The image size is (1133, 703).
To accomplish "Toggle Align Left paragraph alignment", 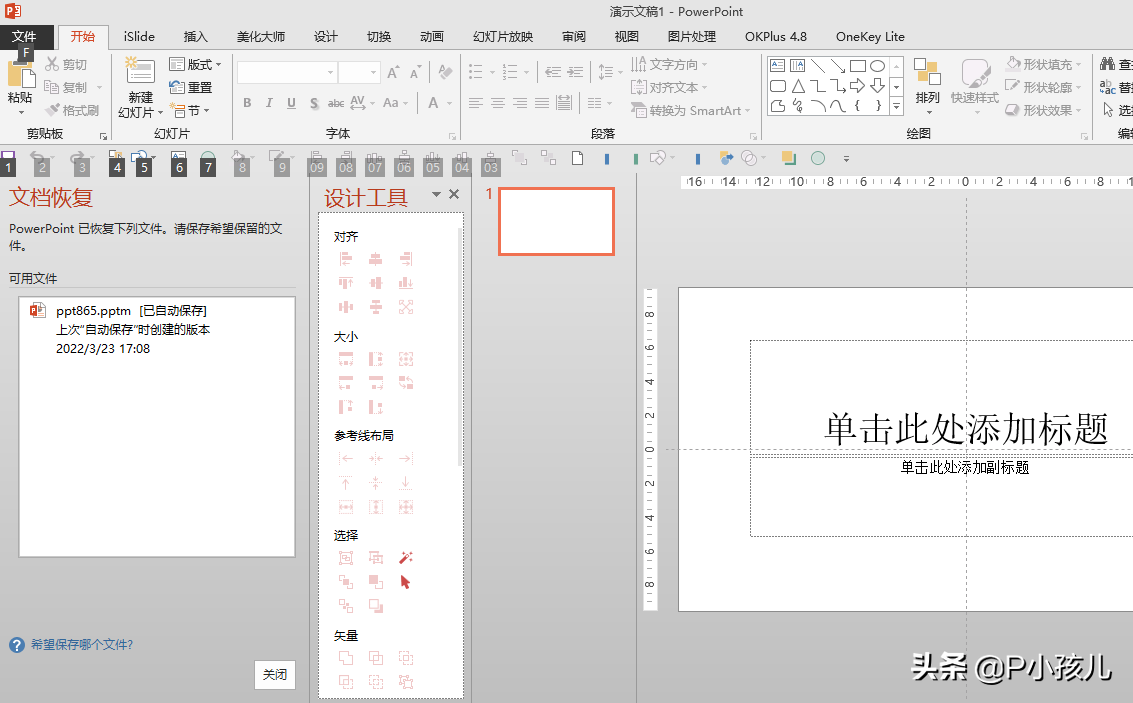I will 475,103.
